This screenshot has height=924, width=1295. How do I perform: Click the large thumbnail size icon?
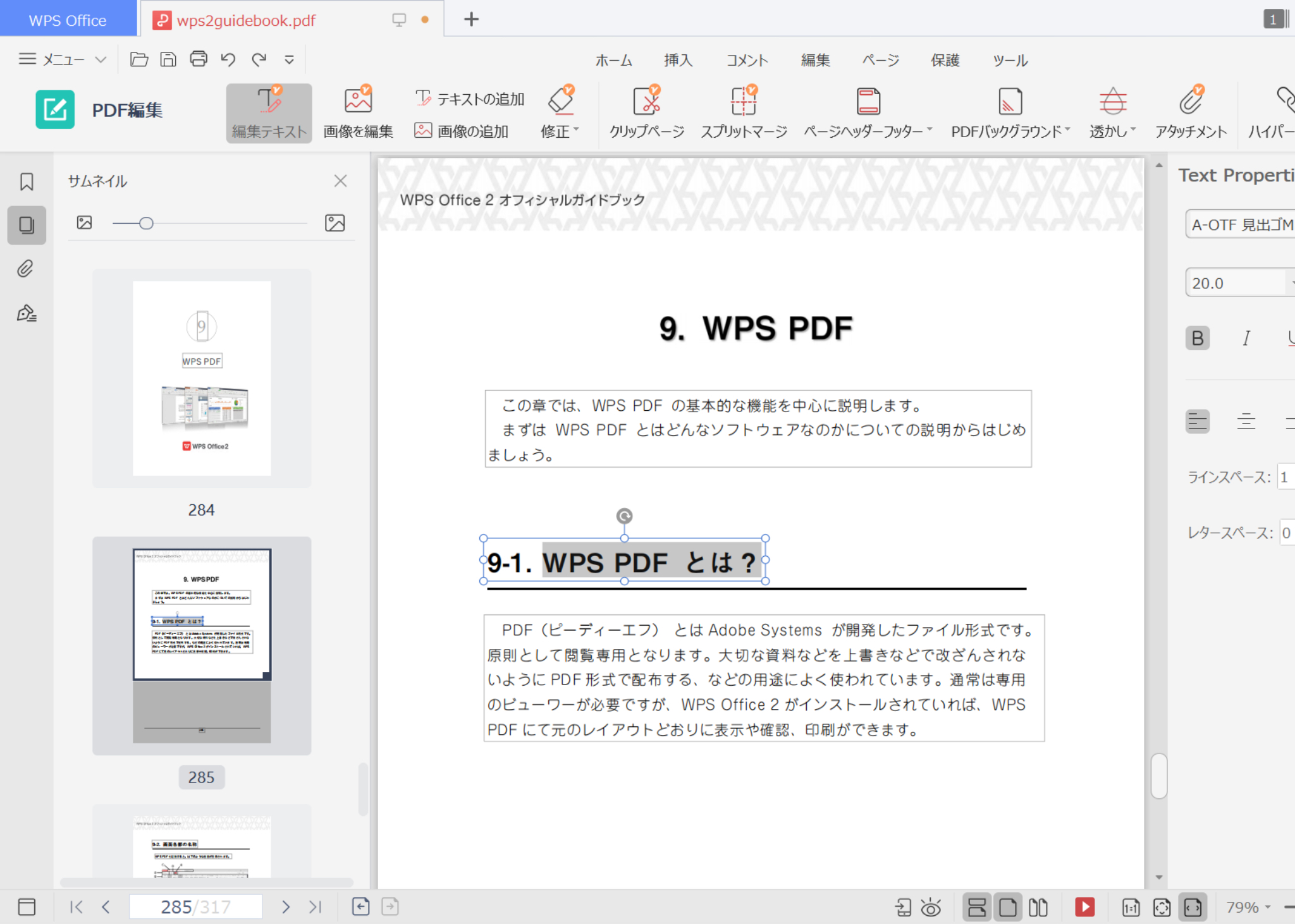pyautogui.click(x=334, y=222)
